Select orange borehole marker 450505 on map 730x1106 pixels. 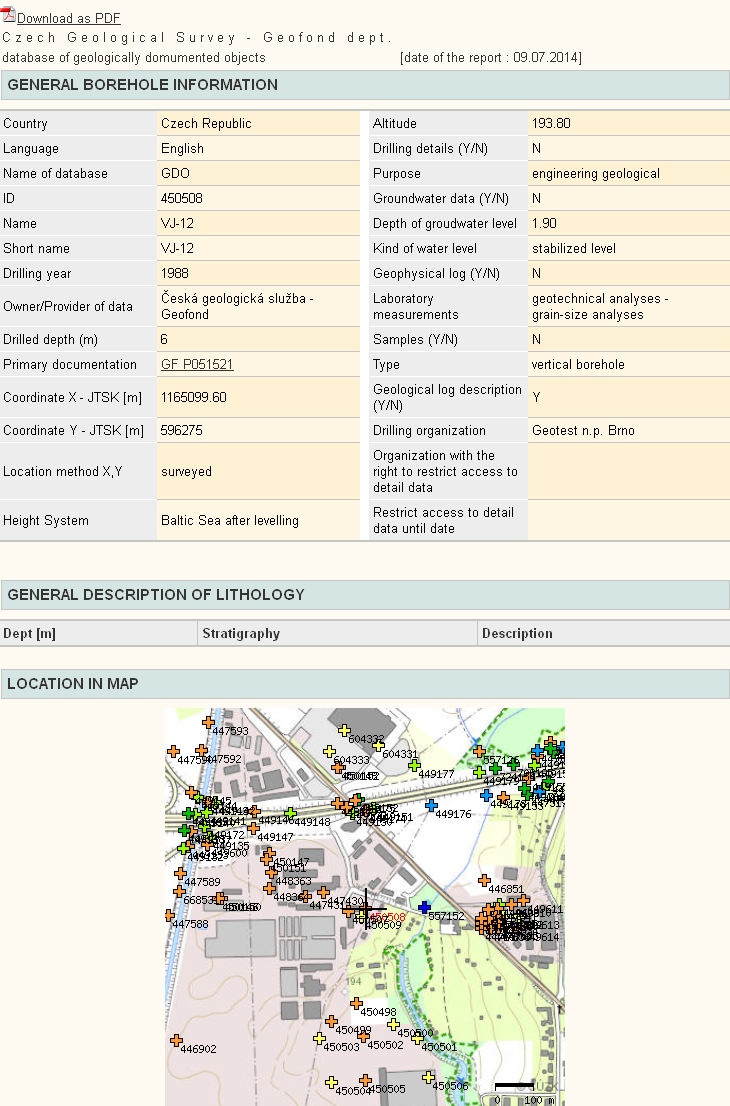pos(365,1081)
